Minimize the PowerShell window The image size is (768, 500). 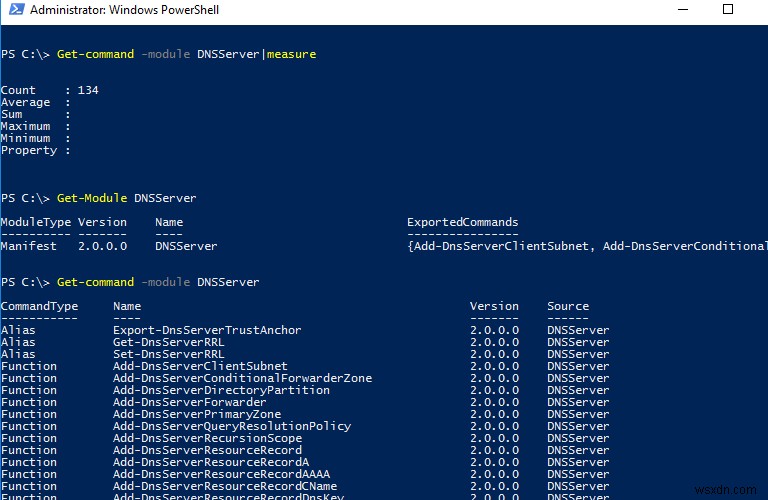pyautogui.click(x=683, y=9)
